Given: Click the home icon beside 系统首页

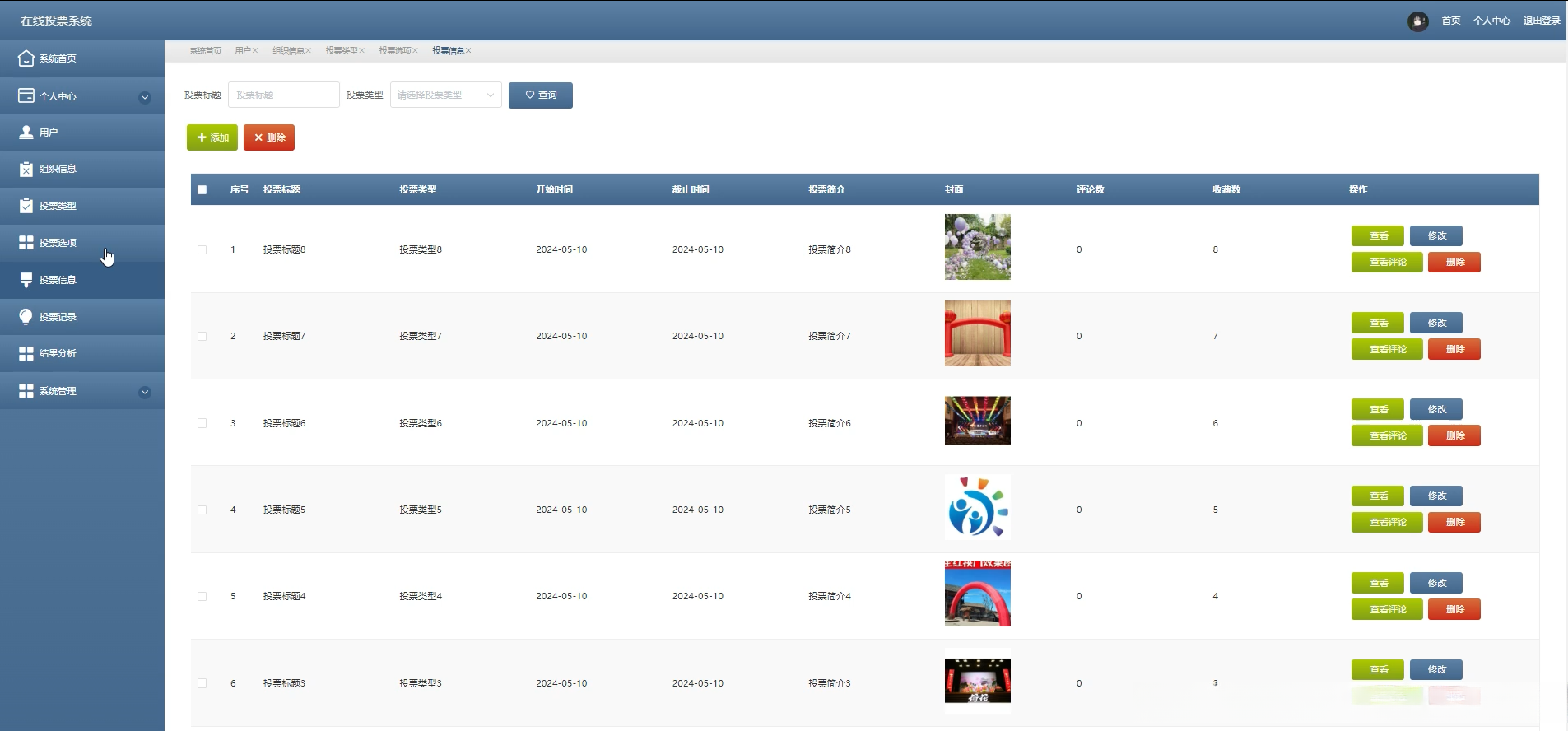Looking at the screenshot, I should pos(26,58).
